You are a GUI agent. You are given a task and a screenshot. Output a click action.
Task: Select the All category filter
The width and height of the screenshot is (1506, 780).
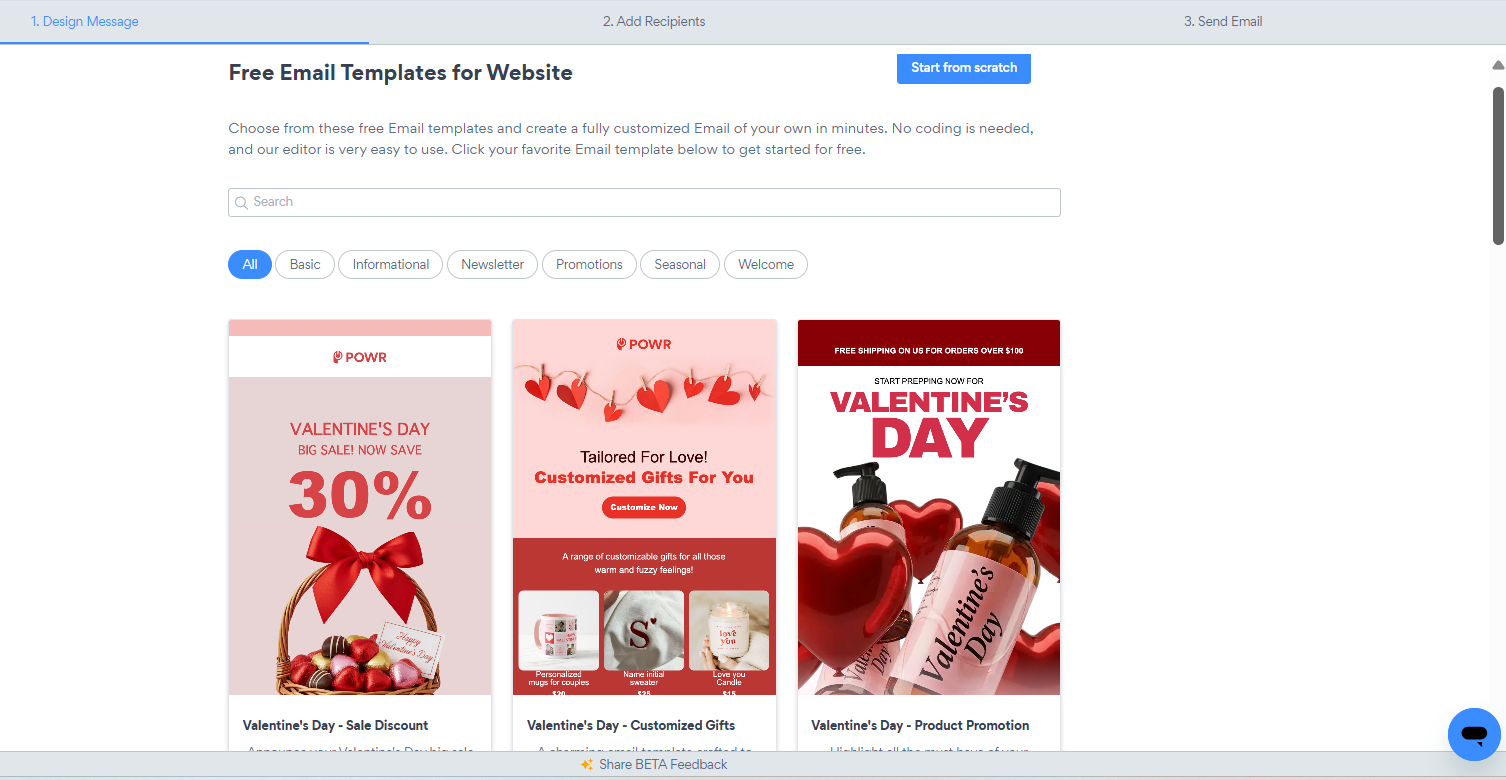pyautogui.click(x=250, y=264)
